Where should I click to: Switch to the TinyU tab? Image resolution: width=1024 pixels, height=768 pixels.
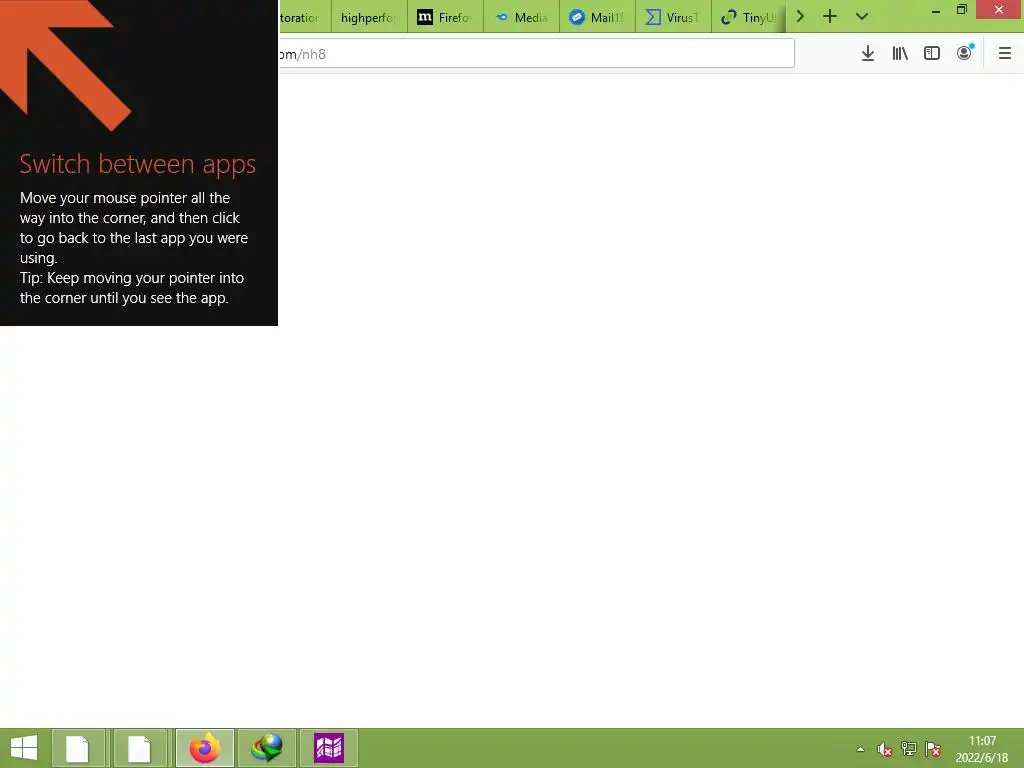(748, 17)
